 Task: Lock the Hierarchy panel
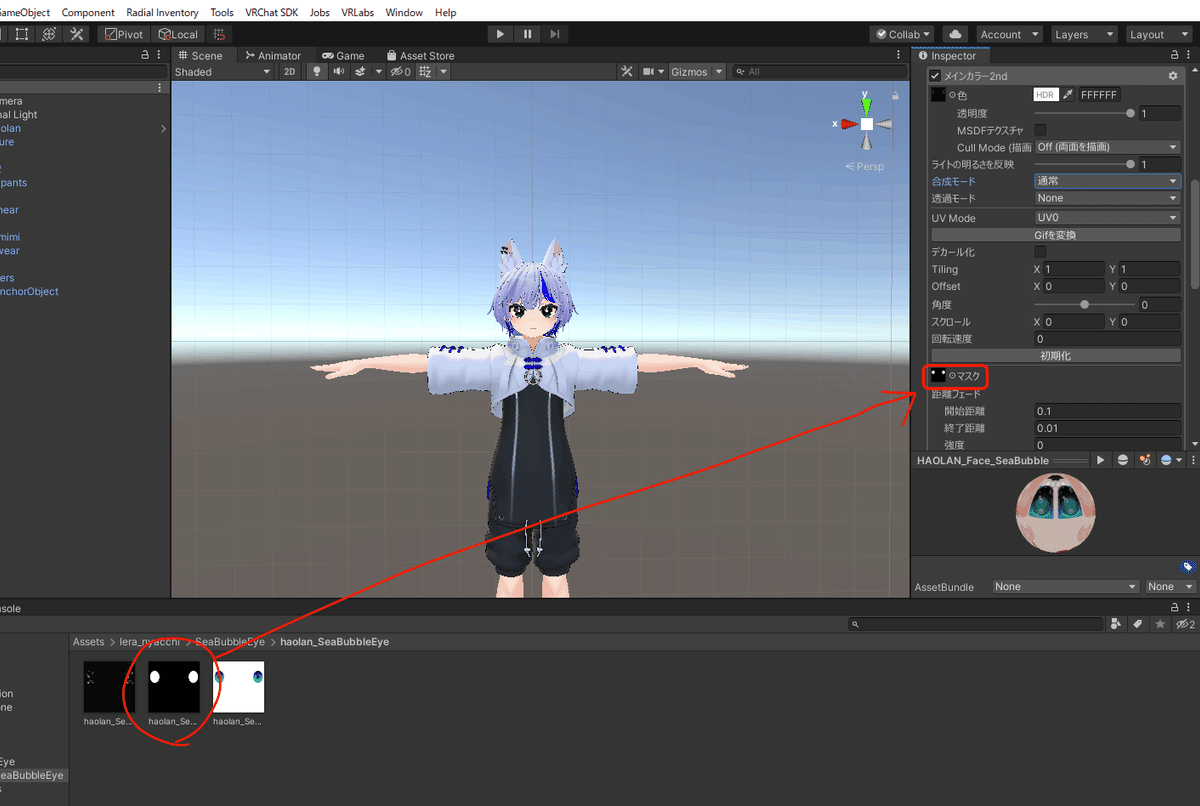(146, 56)
